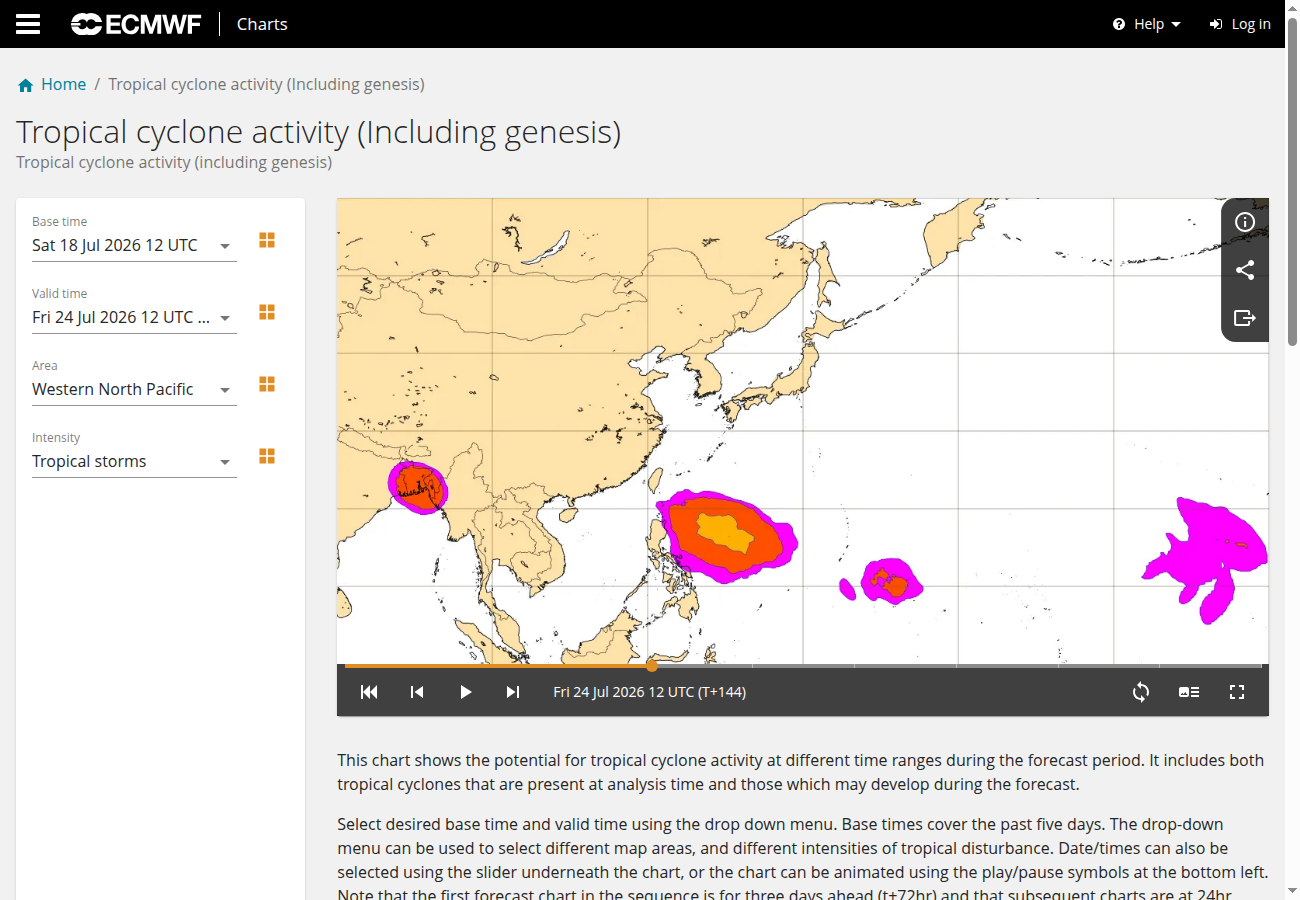Open the hamburger navigation menu
The height and width of the screenshot is (900, 1300).
(x=28, y=24)
